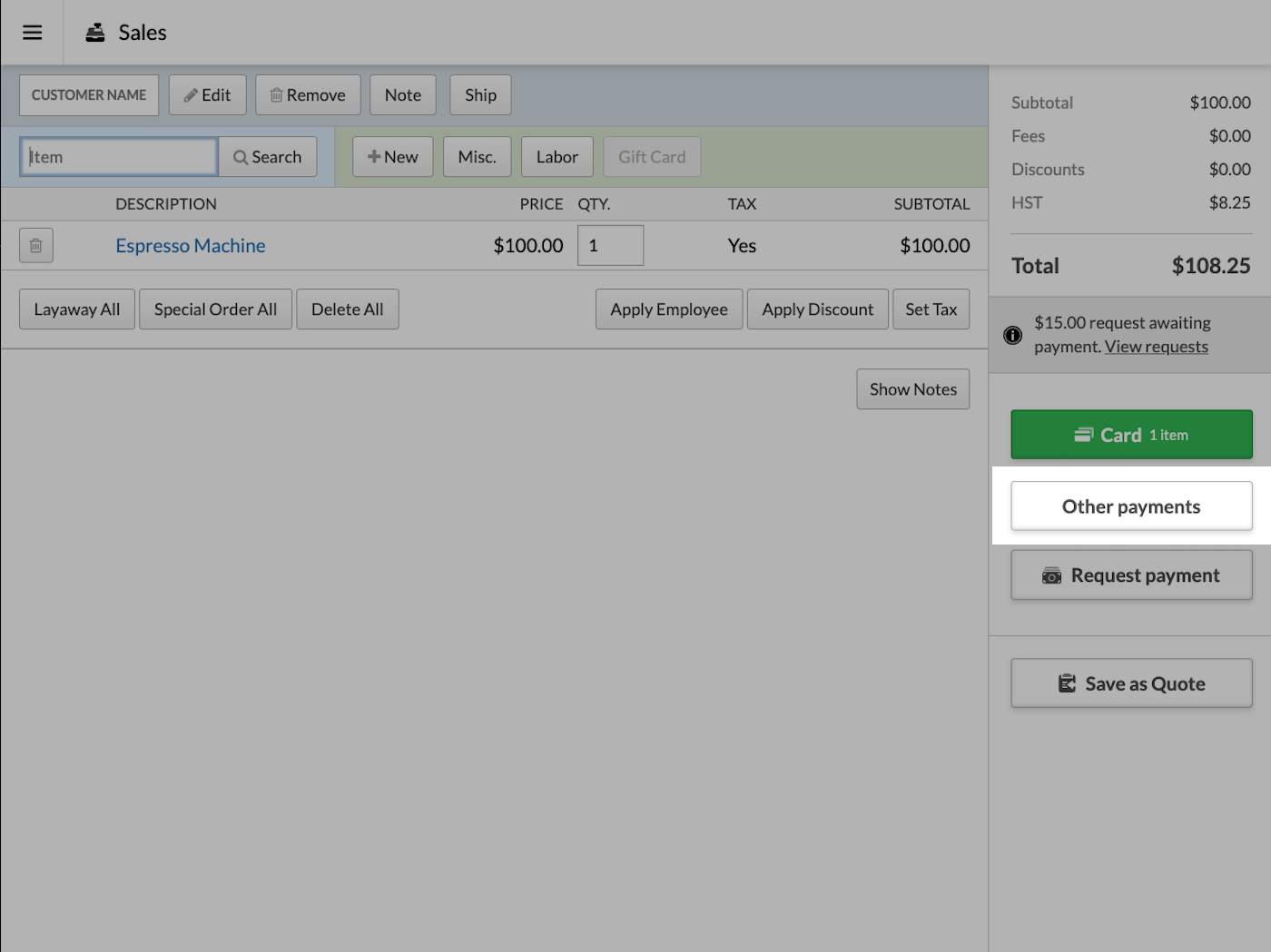Select the Gift Card option

651,156
